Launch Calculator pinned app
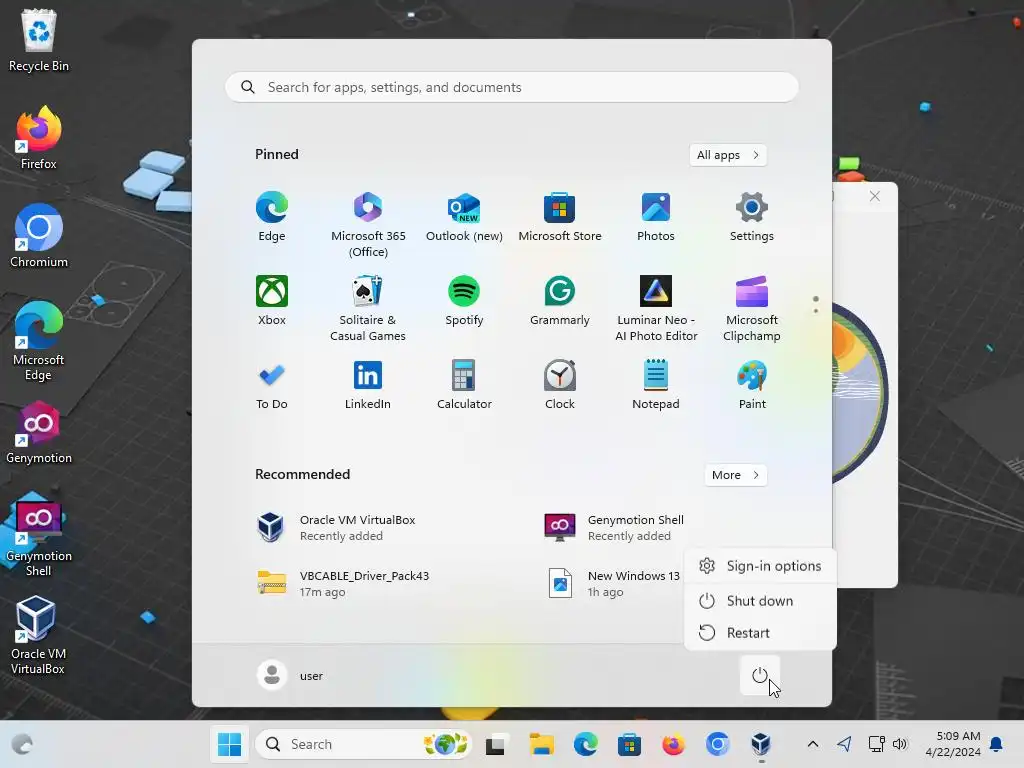Screen dimensions: 1024x768 click(x=464, y=385)
